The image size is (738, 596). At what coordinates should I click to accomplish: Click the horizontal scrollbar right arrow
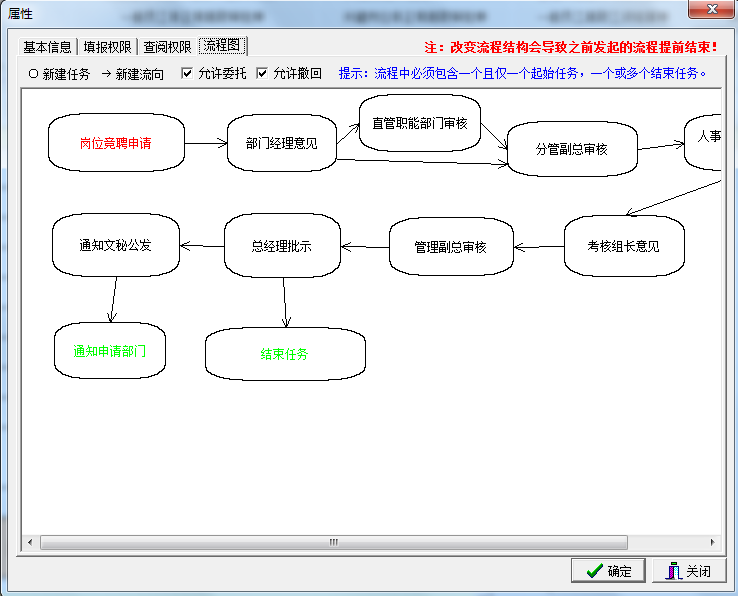tap(713, 542)
